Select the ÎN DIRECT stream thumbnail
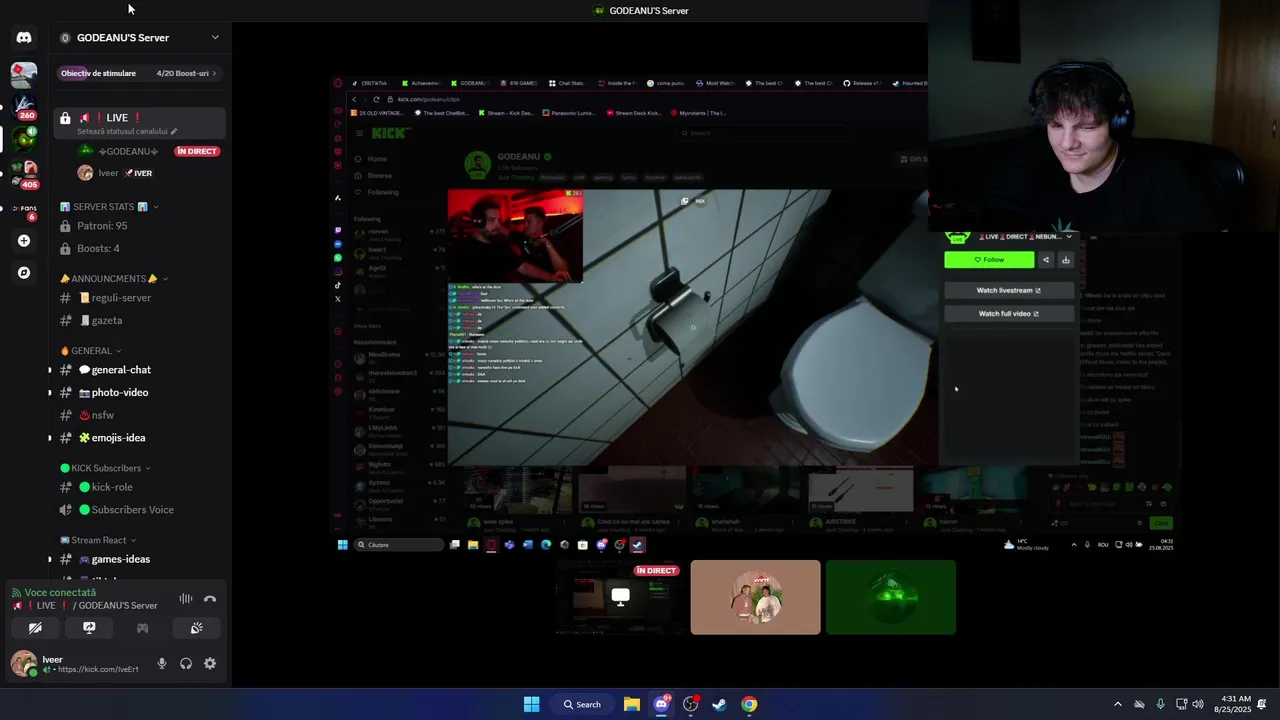 click(620, 597)
